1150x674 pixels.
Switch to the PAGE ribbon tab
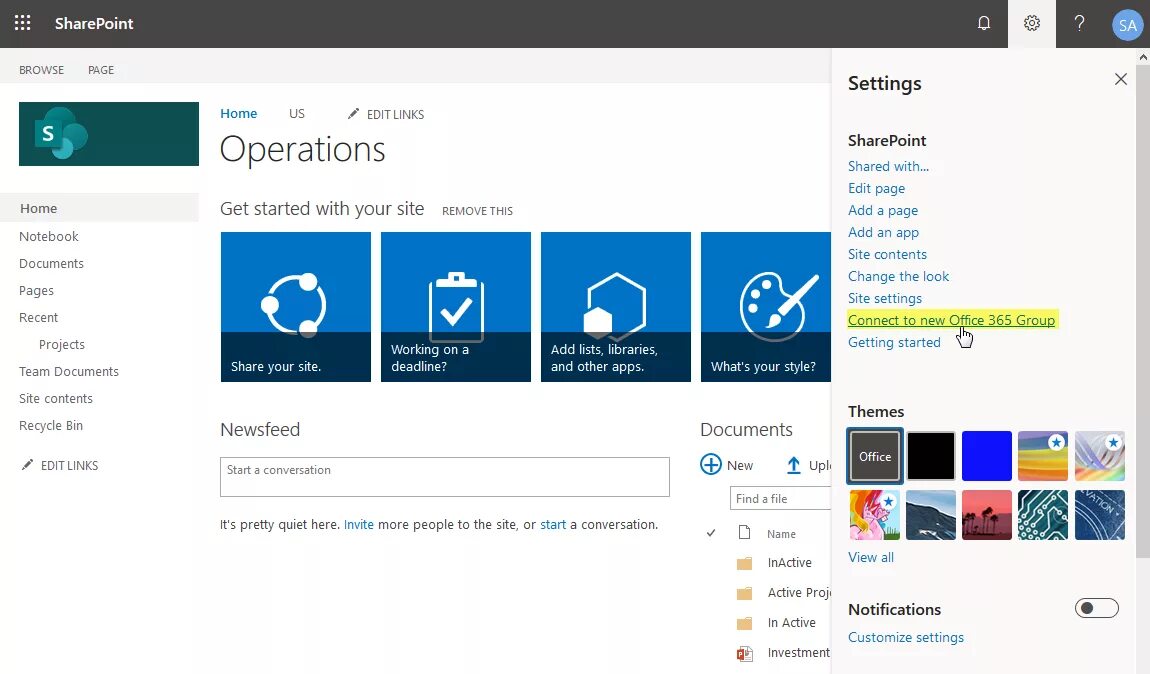[101, 70]
